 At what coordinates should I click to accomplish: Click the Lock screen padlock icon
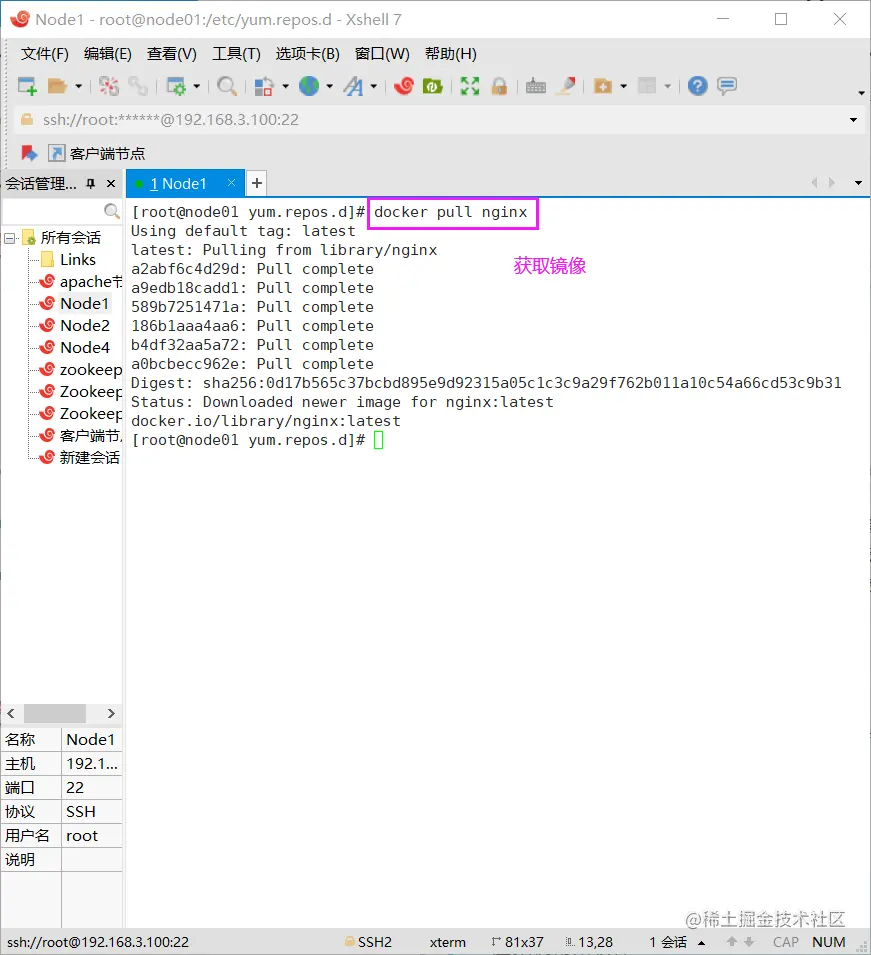click(499, 86)
